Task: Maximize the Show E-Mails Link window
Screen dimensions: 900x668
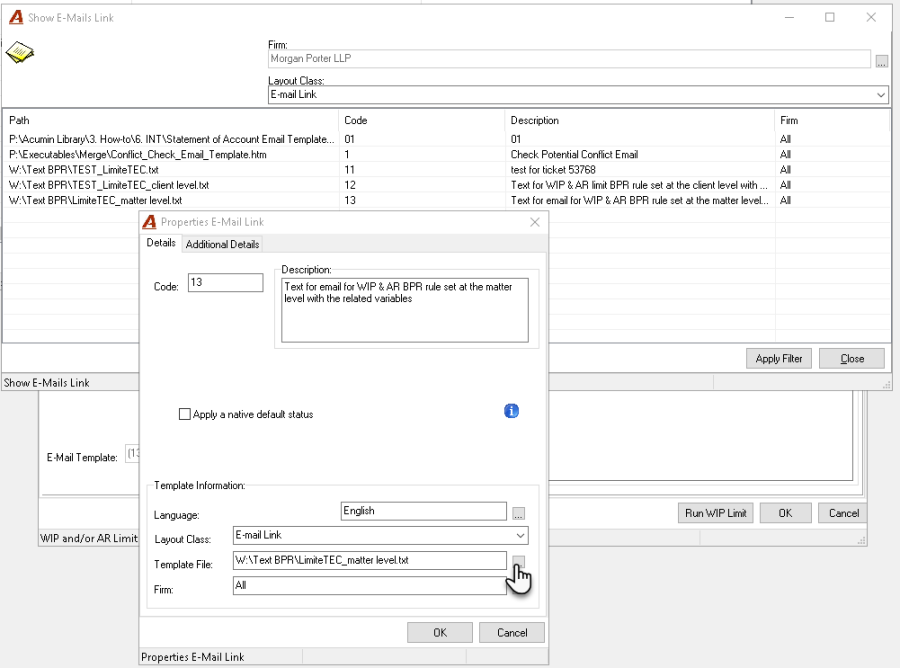Action: click(829, 17)
